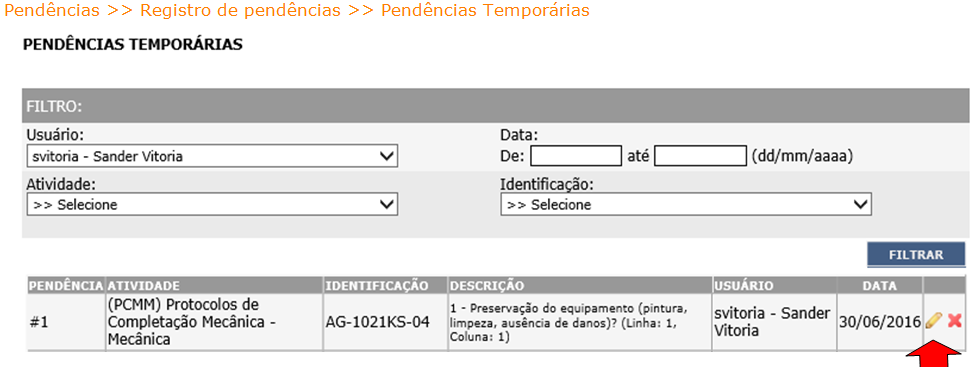Expand the Atividade selection list
Screen dimensions: 978x367
click(x=212, y=205)
